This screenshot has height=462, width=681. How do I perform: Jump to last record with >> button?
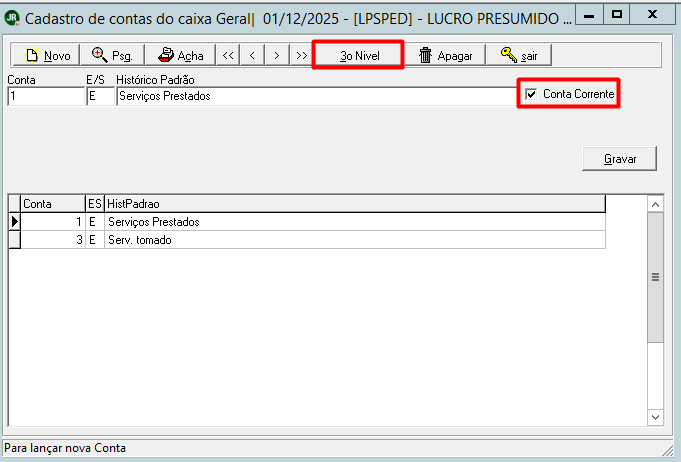click(x=301, y=55)
